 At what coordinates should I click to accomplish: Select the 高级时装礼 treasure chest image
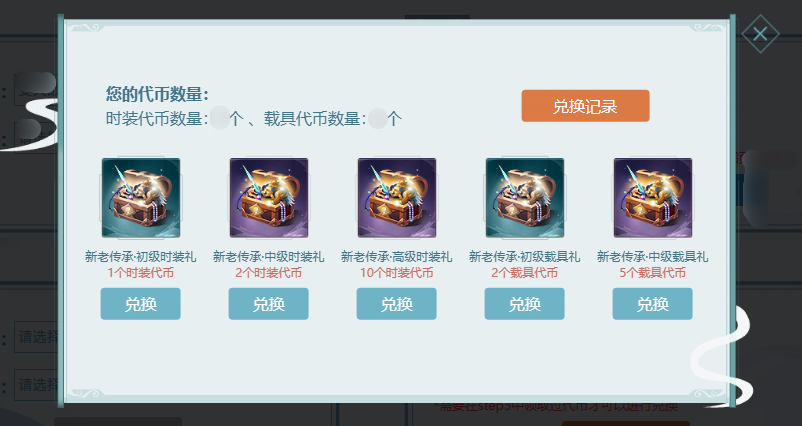(396, 197)
